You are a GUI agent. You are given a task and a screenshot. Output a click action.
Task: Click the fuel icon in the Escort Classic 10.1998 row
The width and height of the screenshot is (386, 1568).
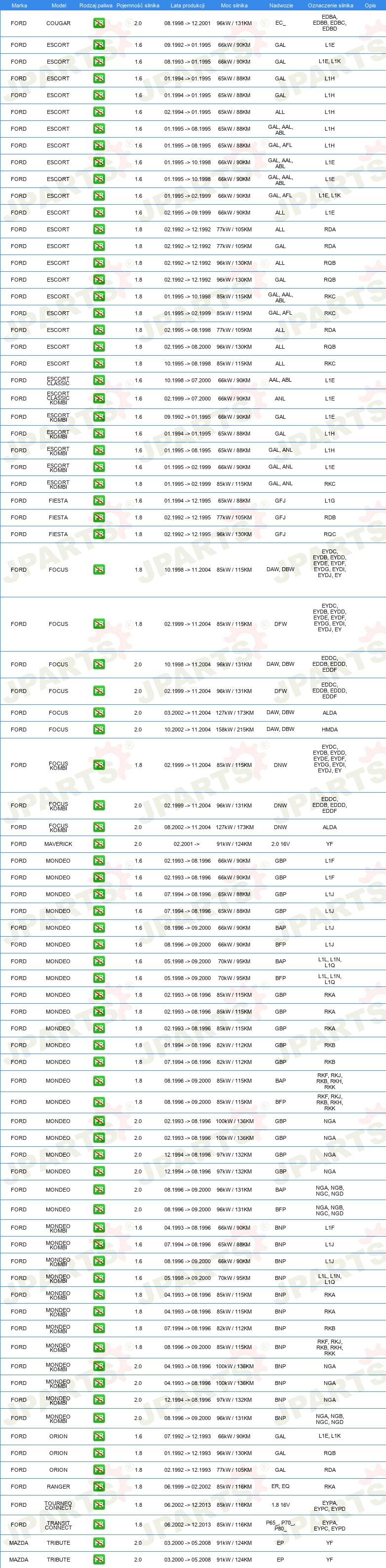[x=99, y=380]
